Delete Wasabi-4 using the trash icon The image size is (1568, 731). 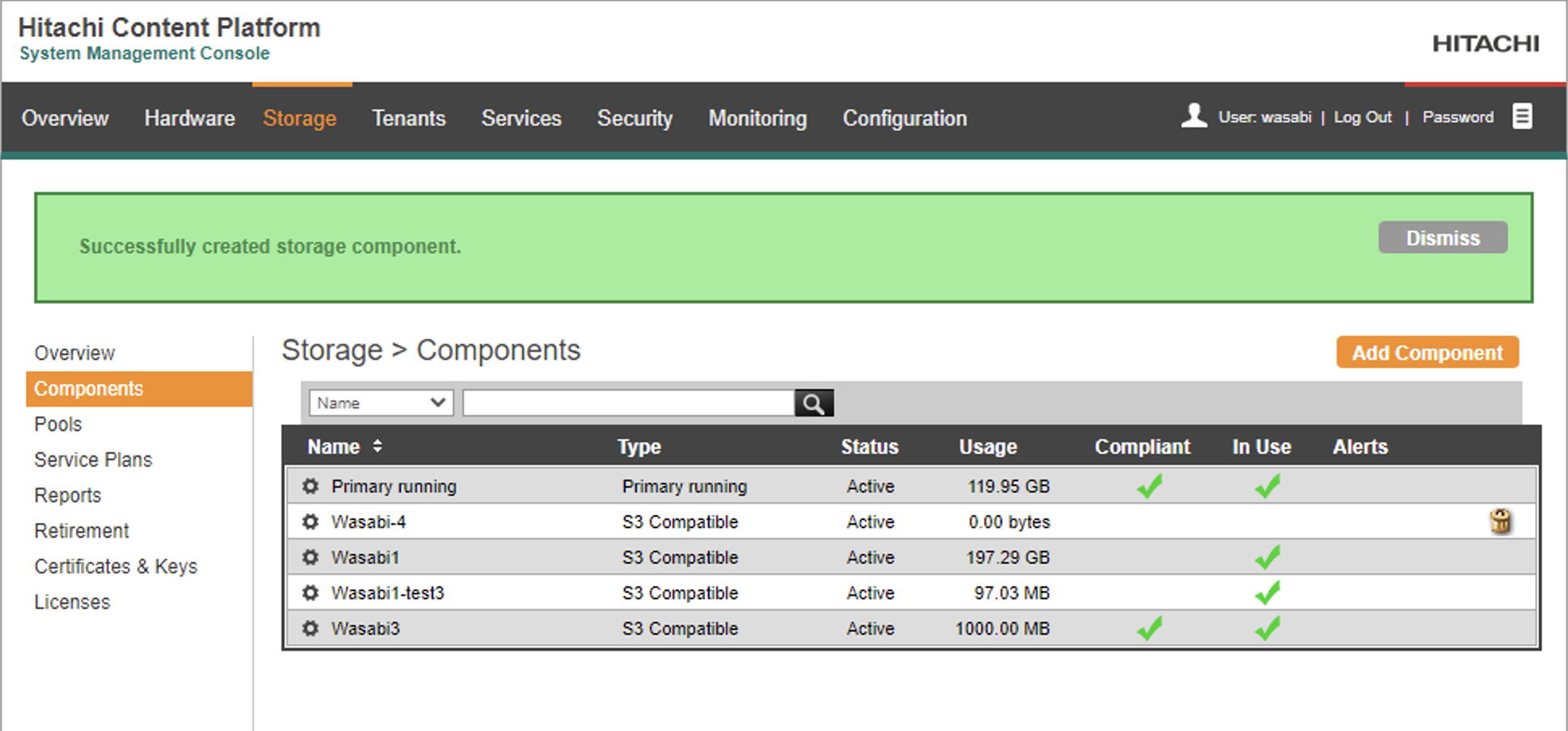pos(1500,522)
